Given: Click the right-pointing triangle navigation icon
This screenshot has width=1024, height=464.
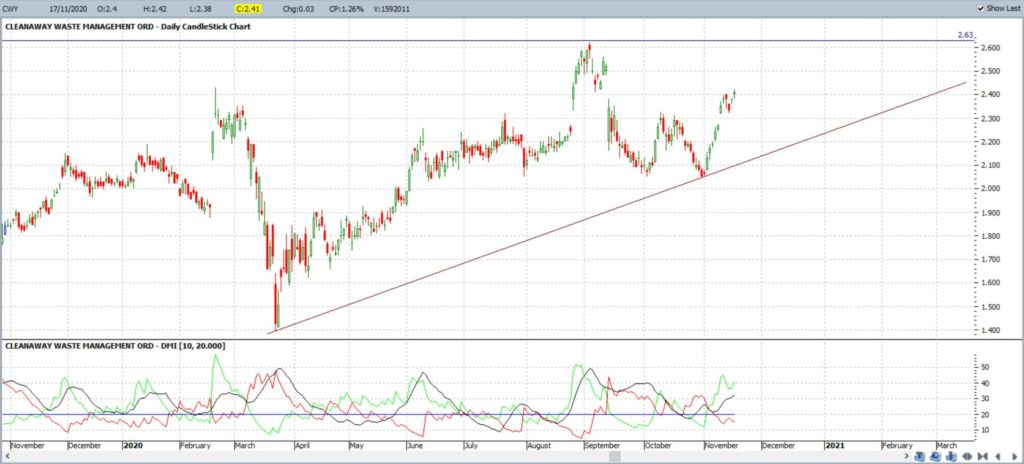Looking at the screenshot, I should (x=1014, y=456).
